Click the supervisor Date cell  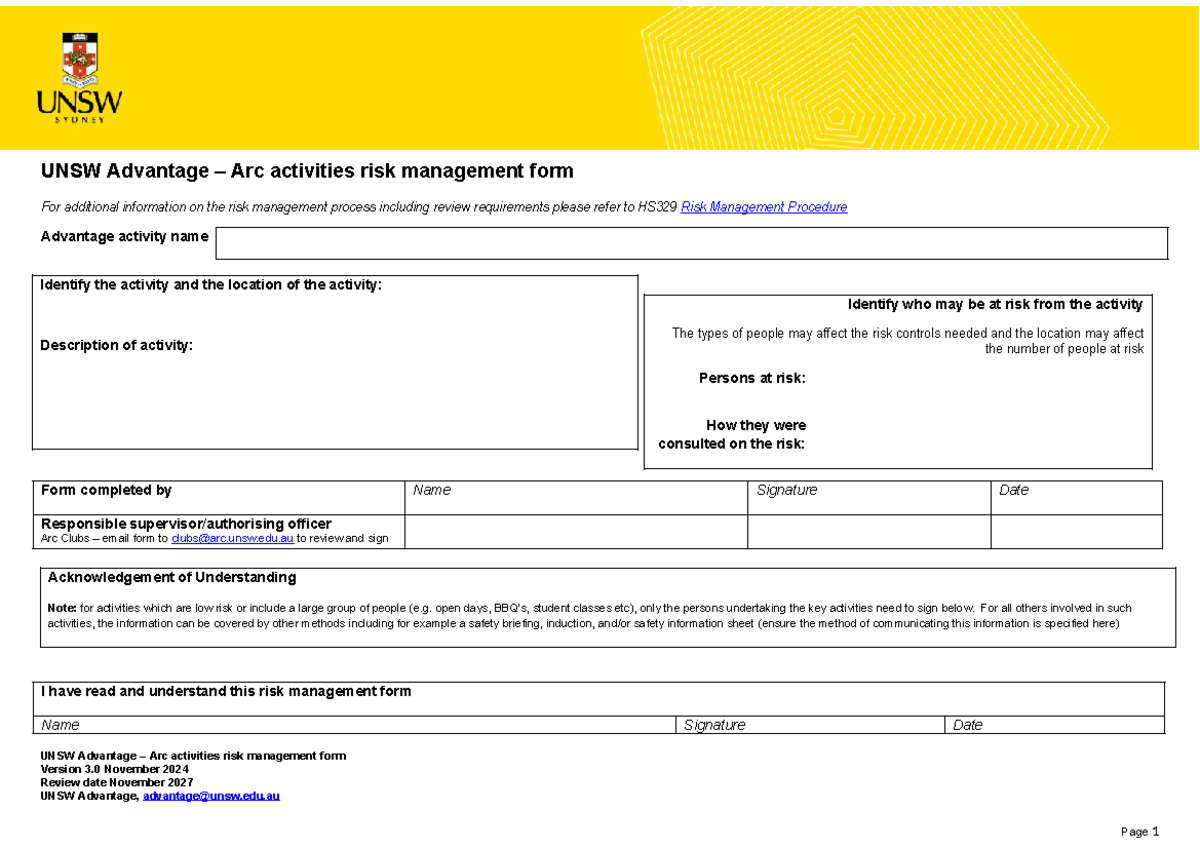coord(1077,532)
